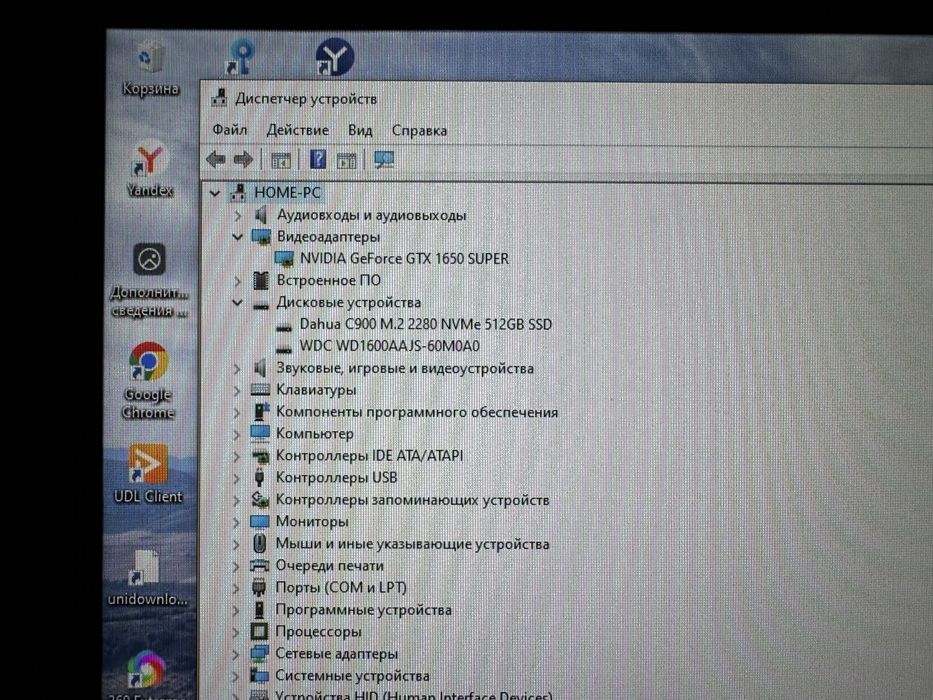The width and height of the screenshot is (933, 700).
Task: Click the scan for hardware changes monitor icon
Action: (x=384, y=160)
